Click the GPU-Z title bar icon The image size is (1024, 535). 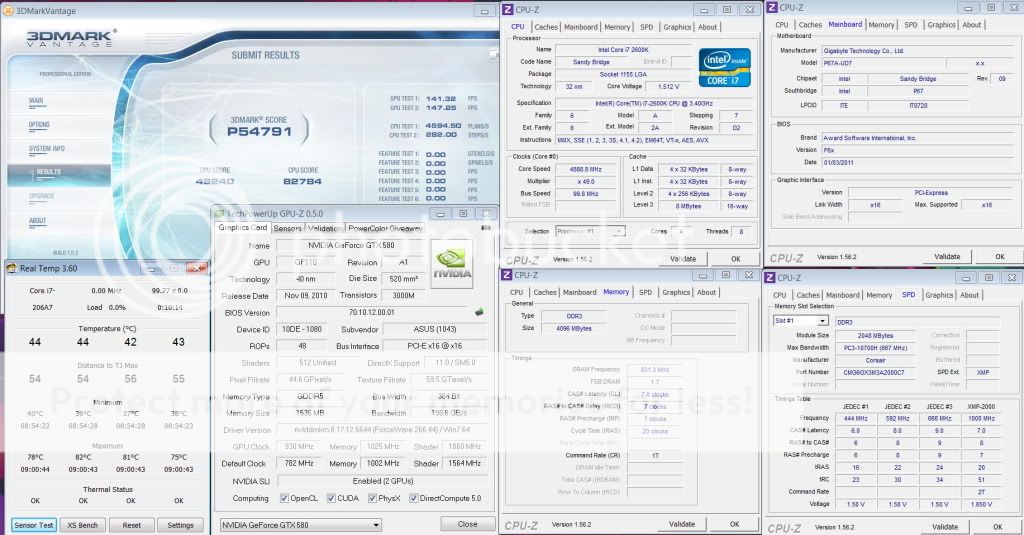219,214
